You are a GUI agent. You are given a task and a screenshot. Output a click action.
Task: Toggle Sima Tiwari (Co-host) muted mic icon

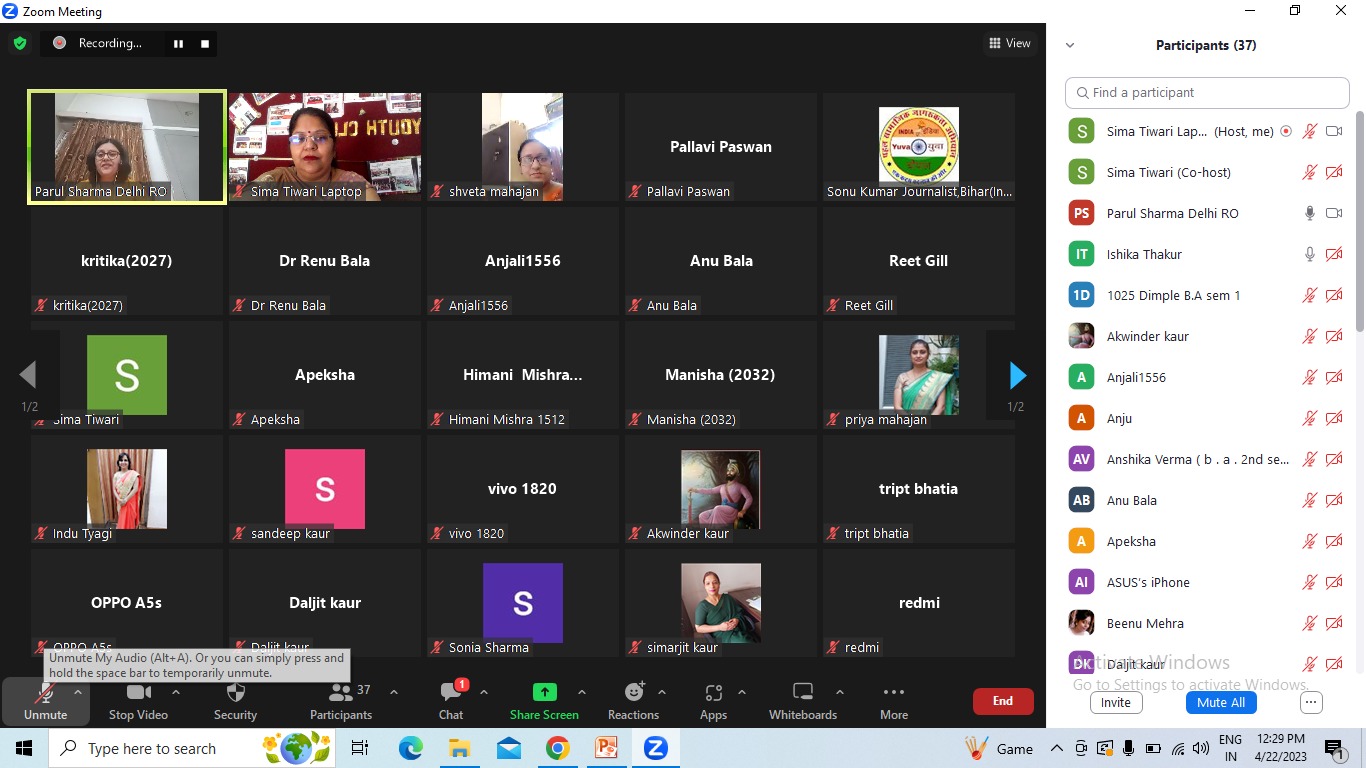1310,172
